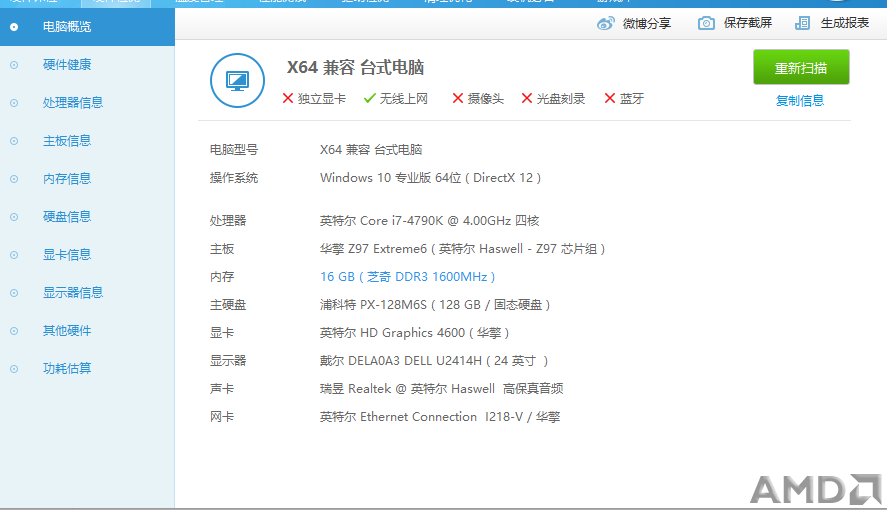Click the bullet icon beside 显示器信息
The image size is (887, 510).
click(14, 293)
